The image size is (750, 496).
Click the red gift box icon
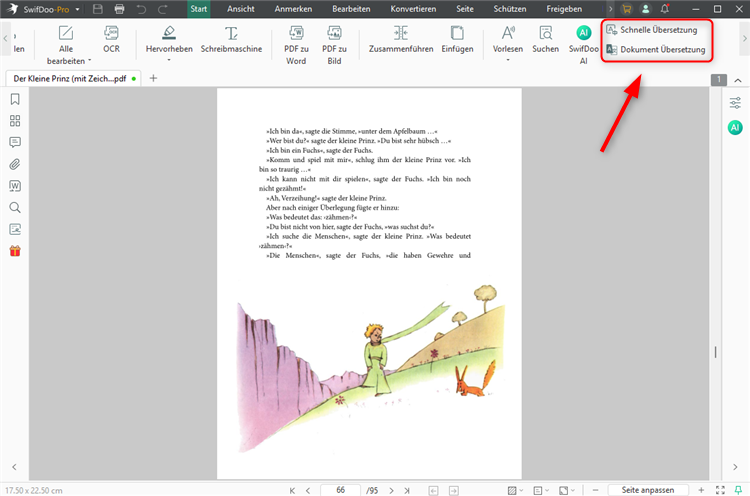pyautogui.click(x=15, y=251)
